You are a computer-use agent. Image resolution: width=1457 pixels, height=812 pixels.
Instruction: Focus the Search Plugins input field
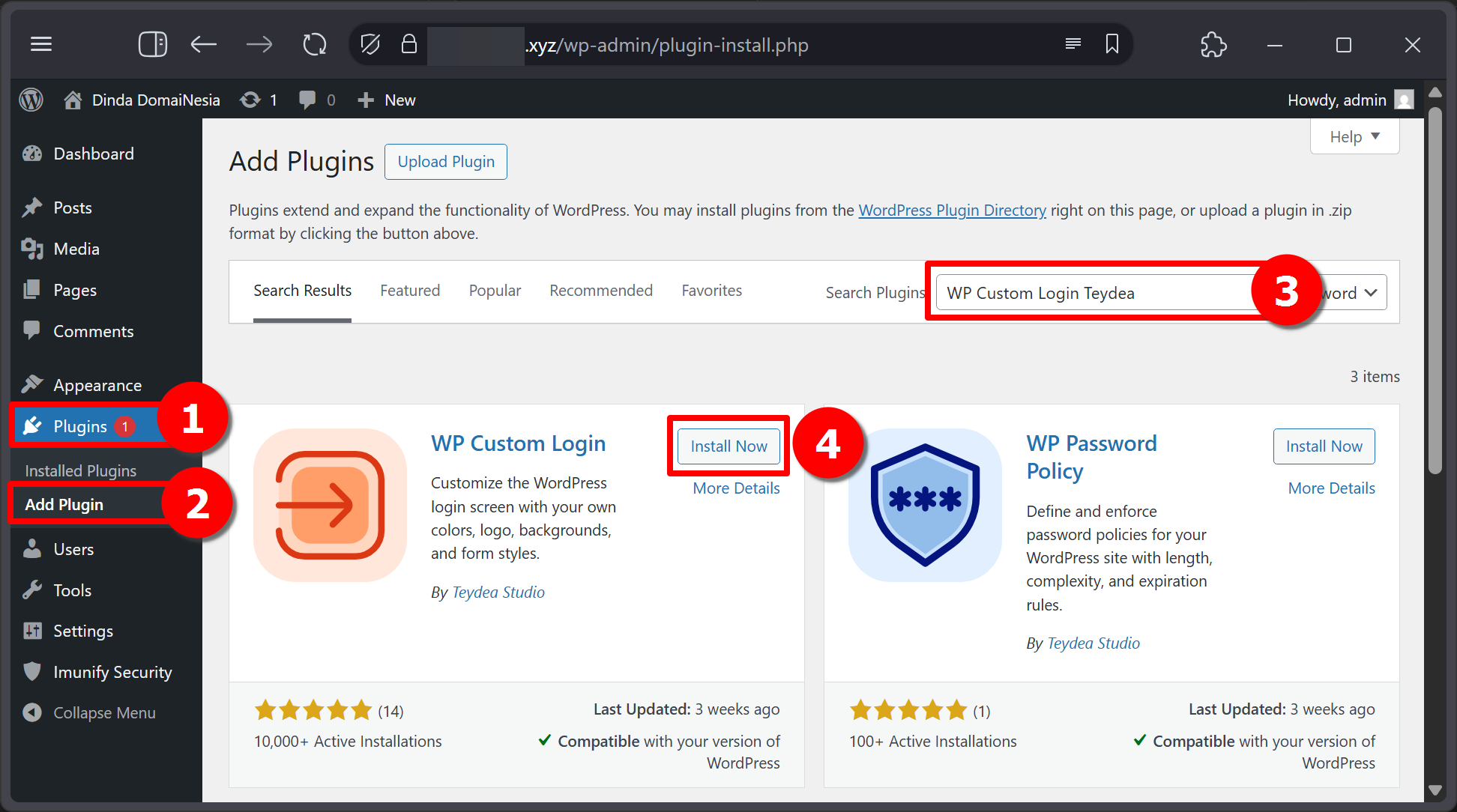1097,293
